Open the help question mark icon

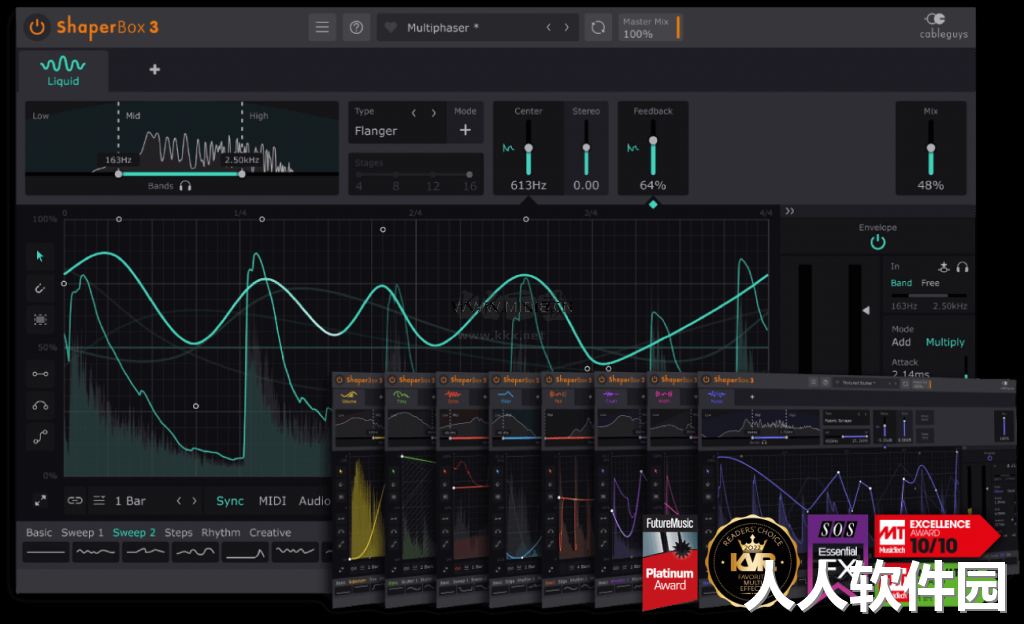pos(356,27)
